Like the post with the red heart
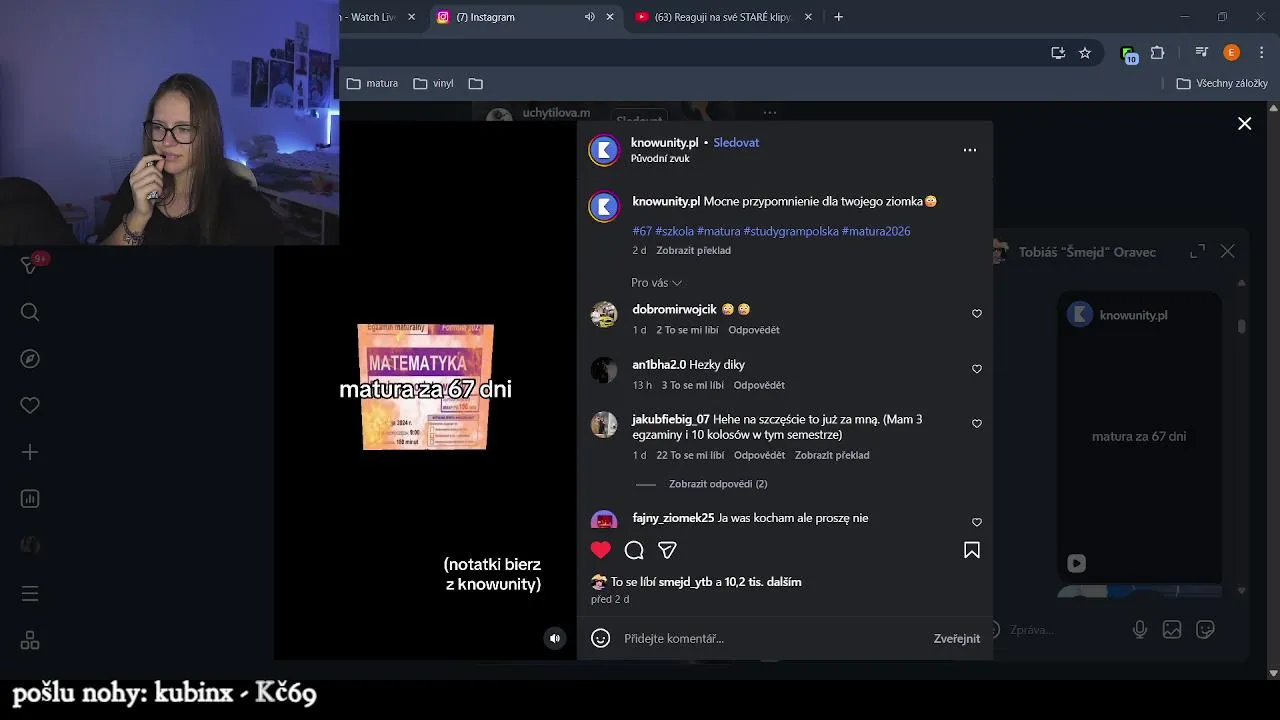The height and width of the screenshot is (720, 1280). pyautogui.click(x=600, y=550)
